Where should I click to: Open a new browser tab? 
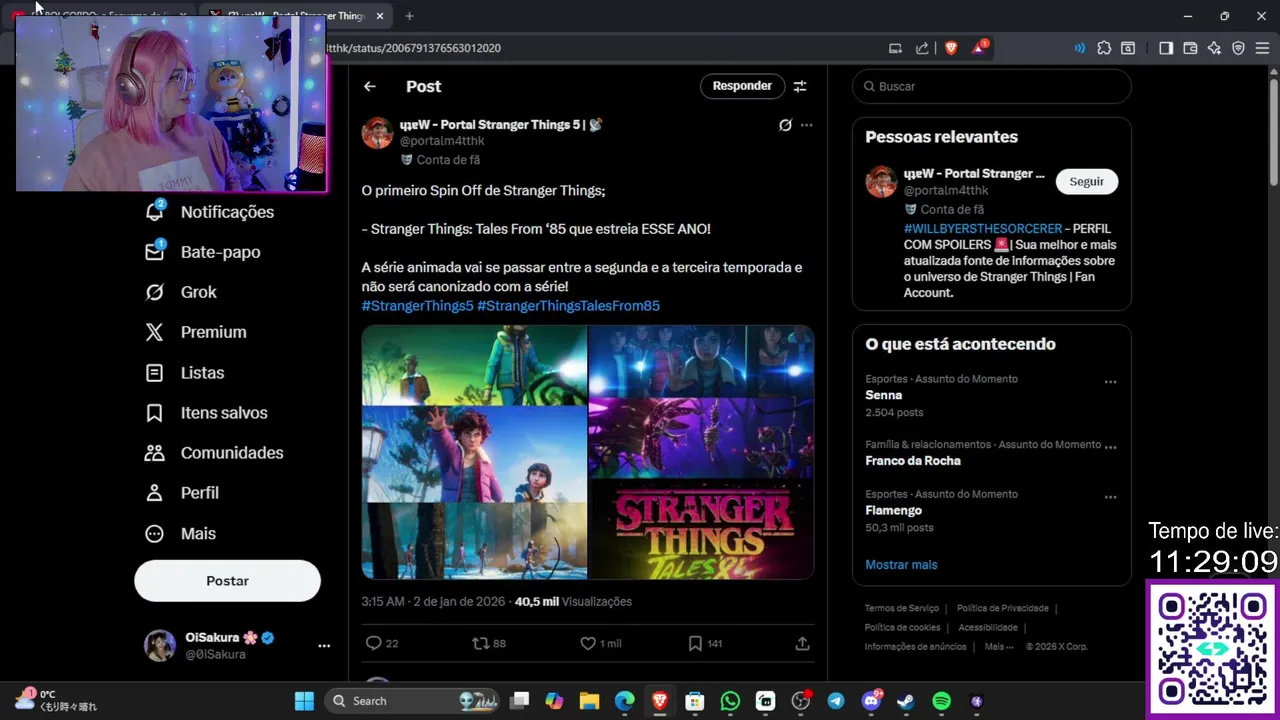click(x=409, y=16)
